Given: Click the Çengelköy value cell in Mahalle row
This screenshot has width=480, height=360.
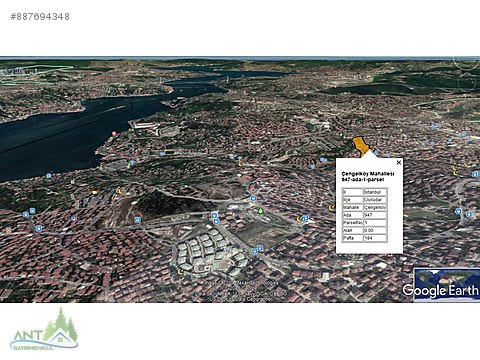Looking at the screenshot, I should click(375, 207).
